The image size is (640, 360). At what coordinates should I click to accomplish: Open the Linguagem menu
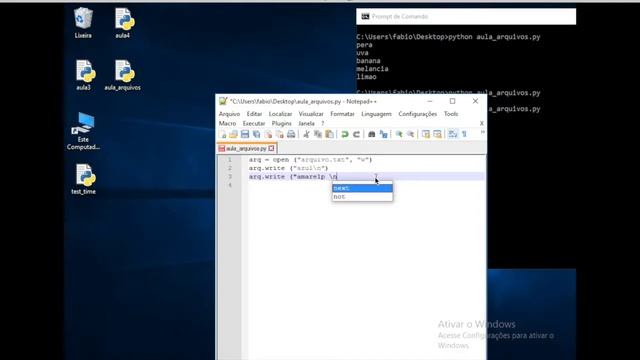coord(376,114)
